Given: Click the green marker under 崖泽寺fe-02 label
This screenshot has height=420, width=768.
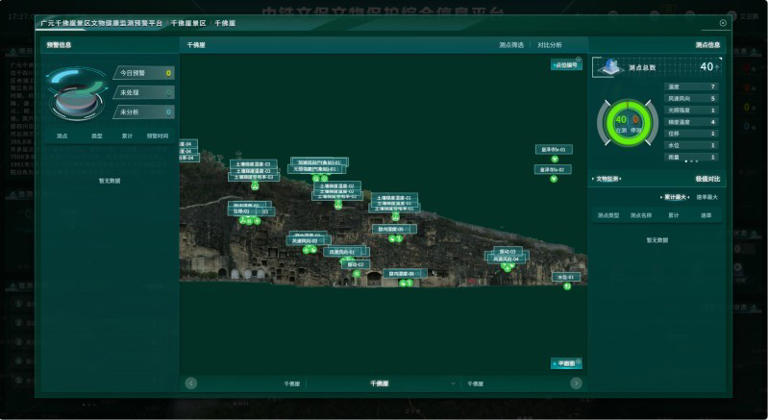Looking at the screenshot, I should 552,179.
